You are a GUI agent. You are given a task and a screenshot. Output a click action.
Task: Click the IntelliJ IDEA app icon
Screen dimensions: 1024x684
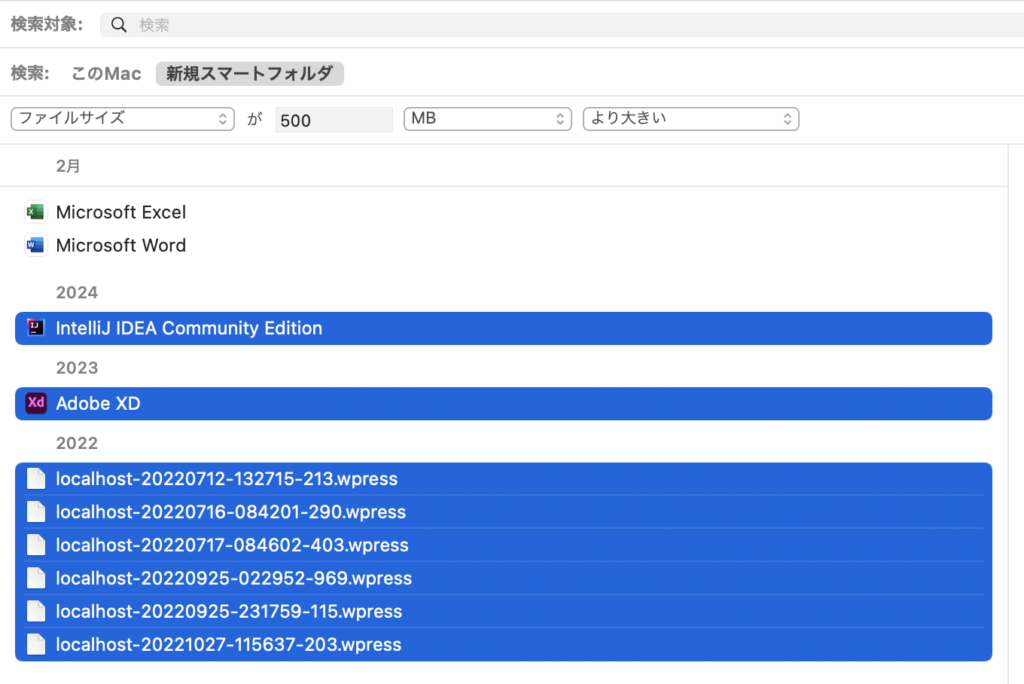(x=35, y=327)
